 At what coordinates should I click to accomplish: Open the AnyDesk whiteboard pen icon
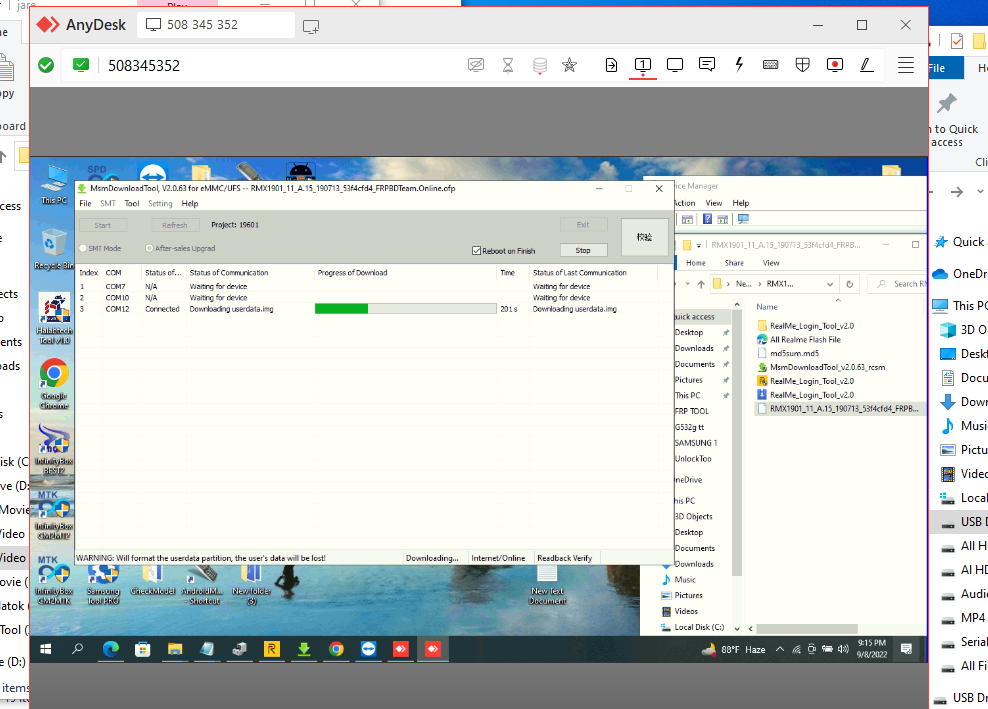click(x=866, y=65)
